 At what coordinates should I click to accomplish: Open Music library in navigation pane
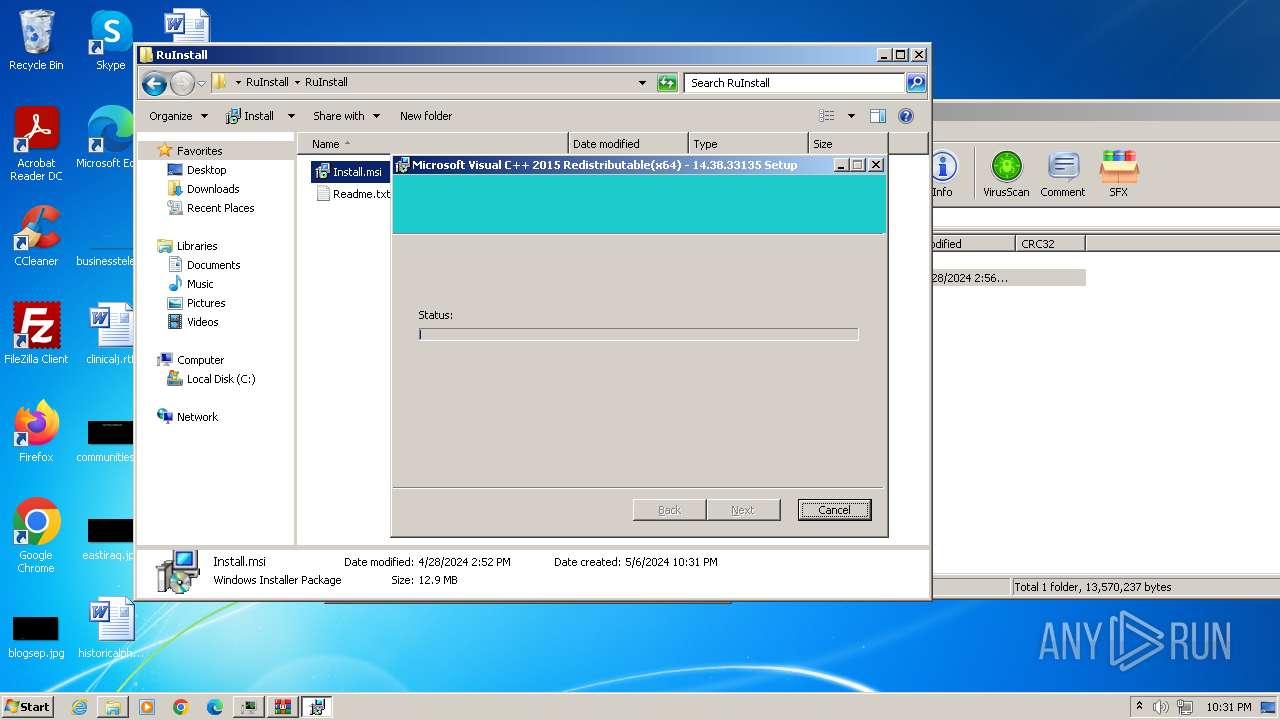(200, 284)
